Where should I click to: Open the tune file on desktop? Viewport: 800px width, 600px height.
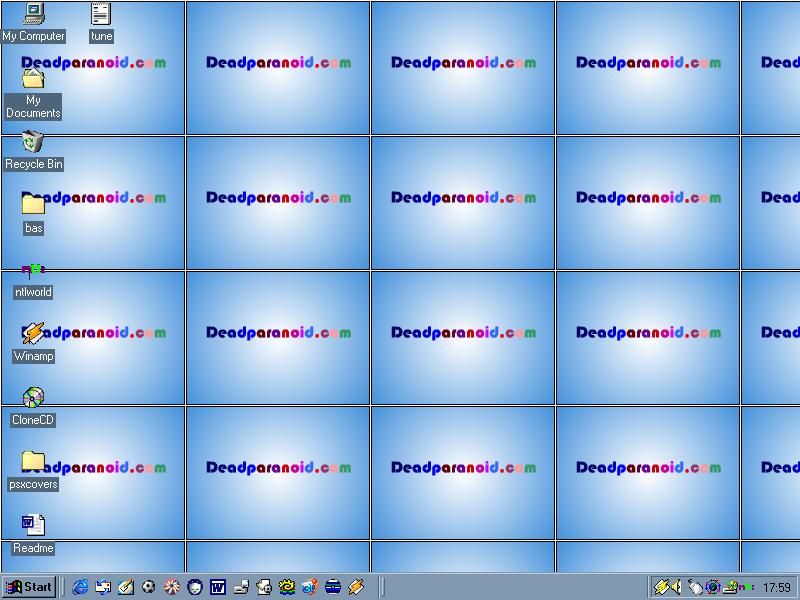101,14
